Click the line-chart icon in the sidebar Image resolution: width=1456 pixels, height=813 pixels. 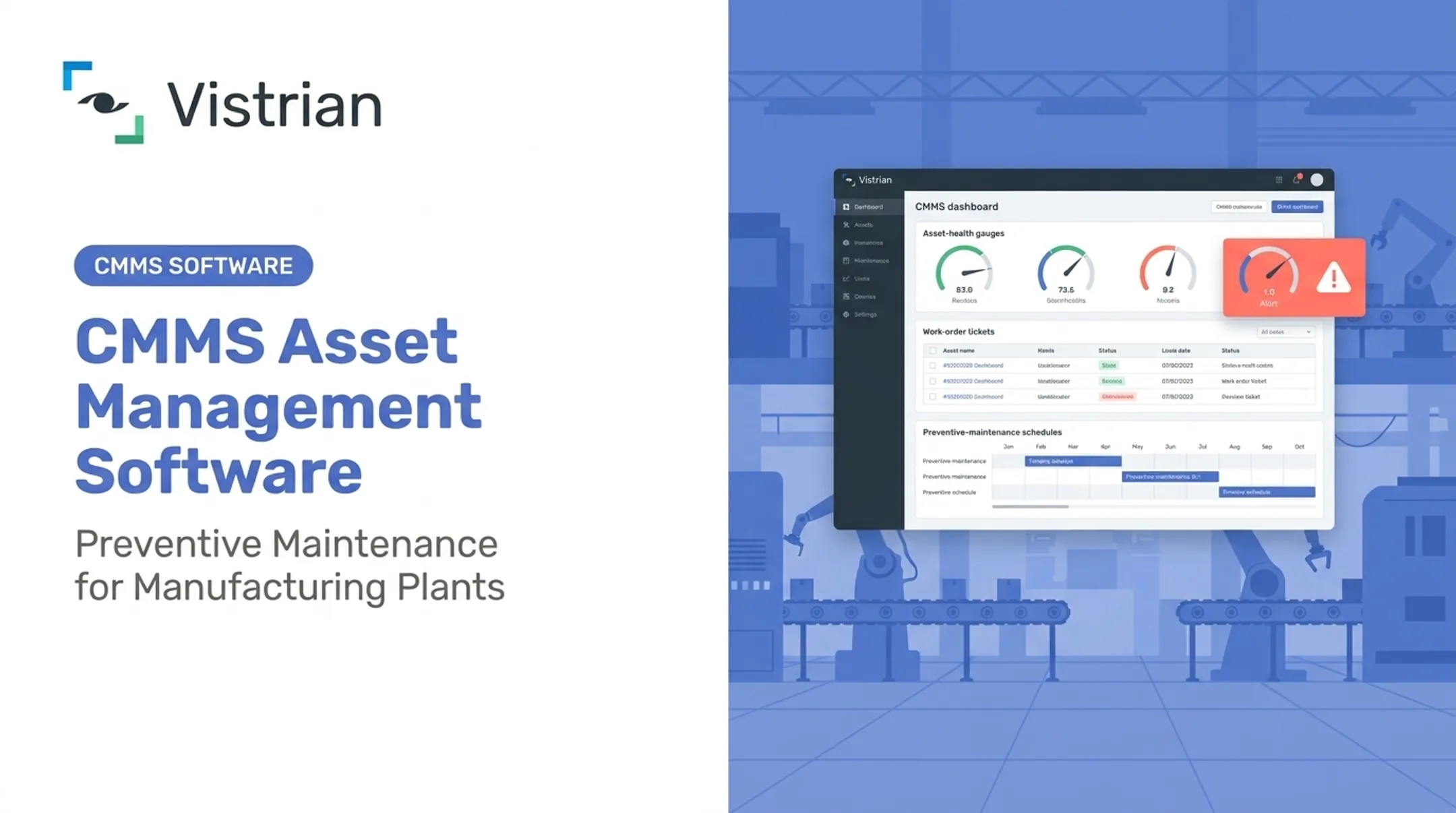pos(846,278)
